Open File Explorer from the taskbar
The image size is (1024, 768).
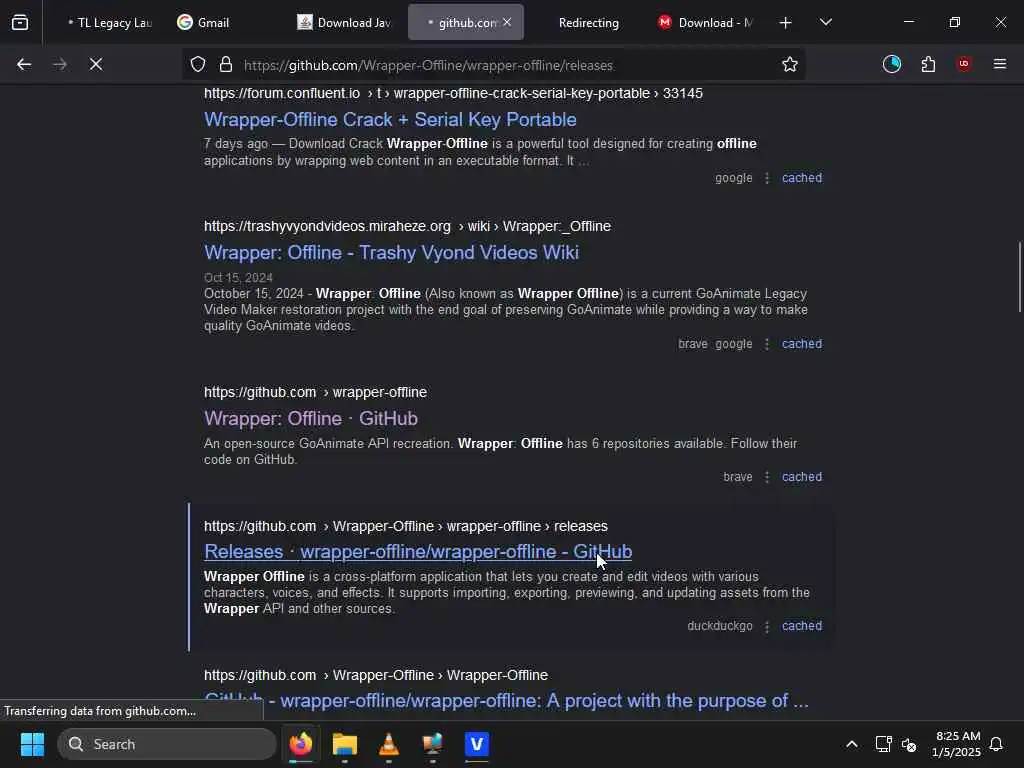(345, 744)
